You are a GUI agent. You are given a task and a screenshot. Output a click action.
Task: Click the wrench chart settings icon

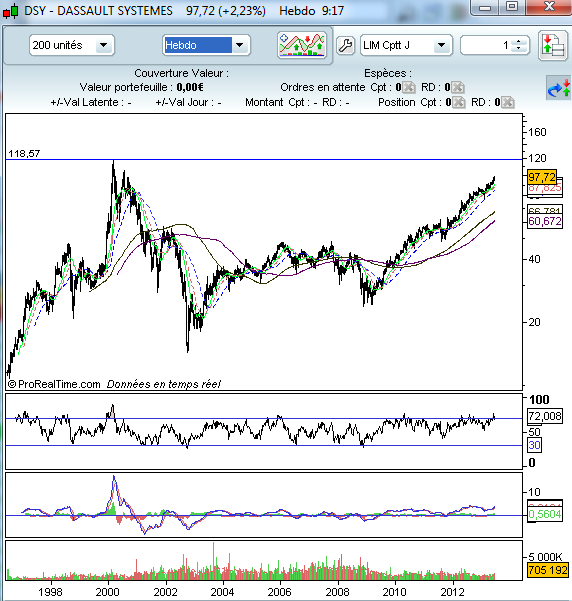pos(345,46)
